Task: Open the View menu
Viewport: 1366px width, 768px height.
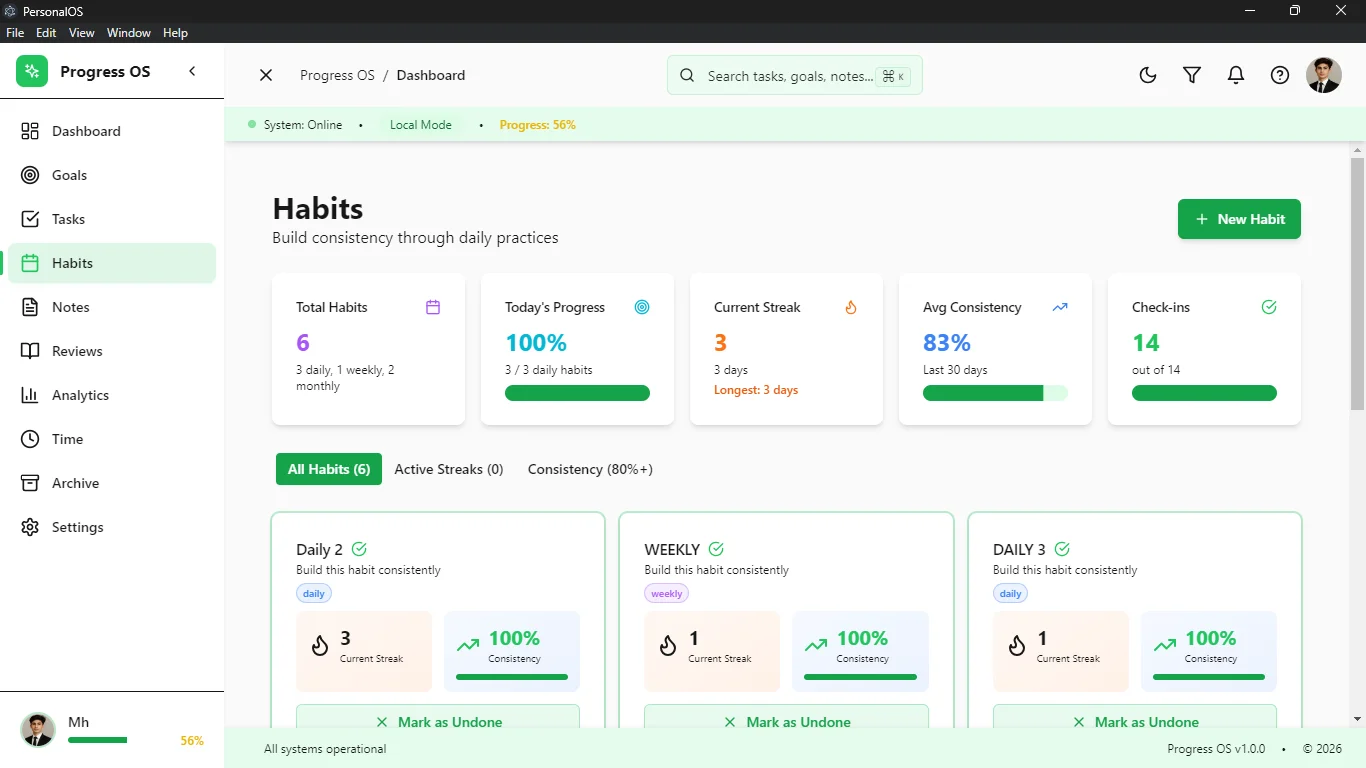Action: (82, 33)
